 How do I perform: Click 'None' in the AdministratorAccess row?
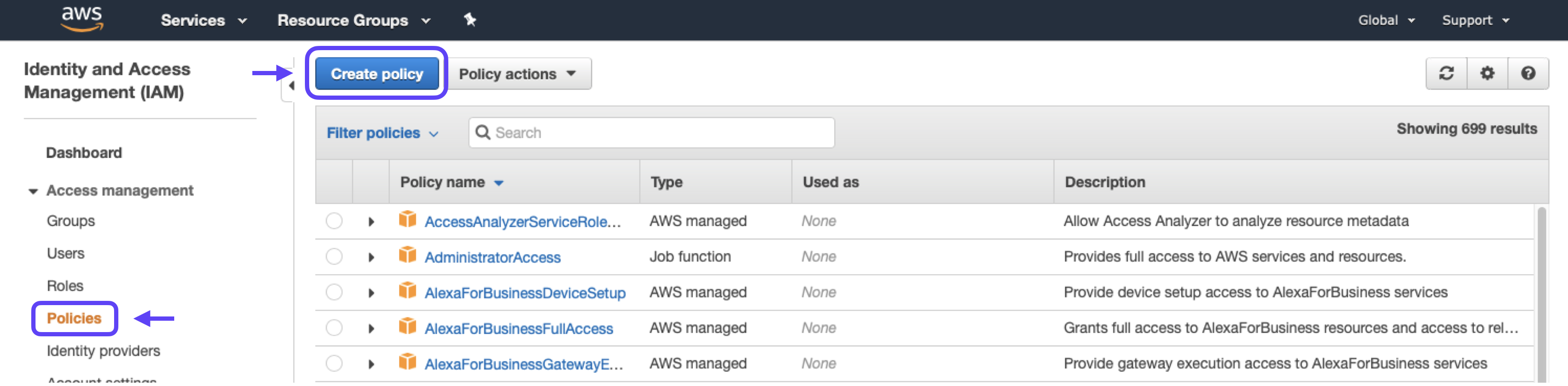click(819, 256)
